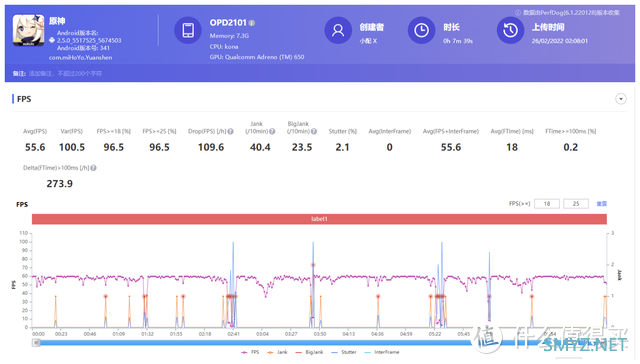This screenshot has width=640, height=364.
Task: Click info icon next to OPD2101
Action: tap(252, 23)
